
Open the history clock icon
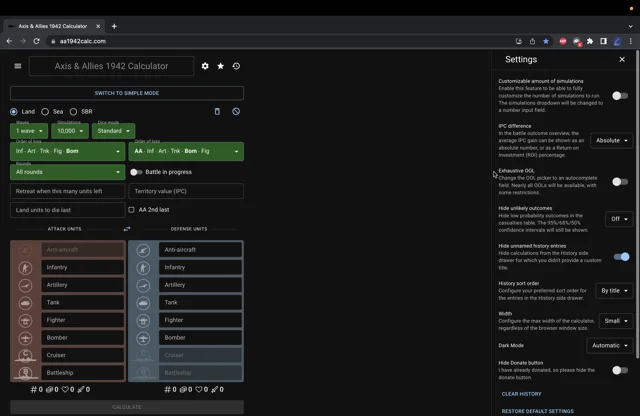pos(236,66)
